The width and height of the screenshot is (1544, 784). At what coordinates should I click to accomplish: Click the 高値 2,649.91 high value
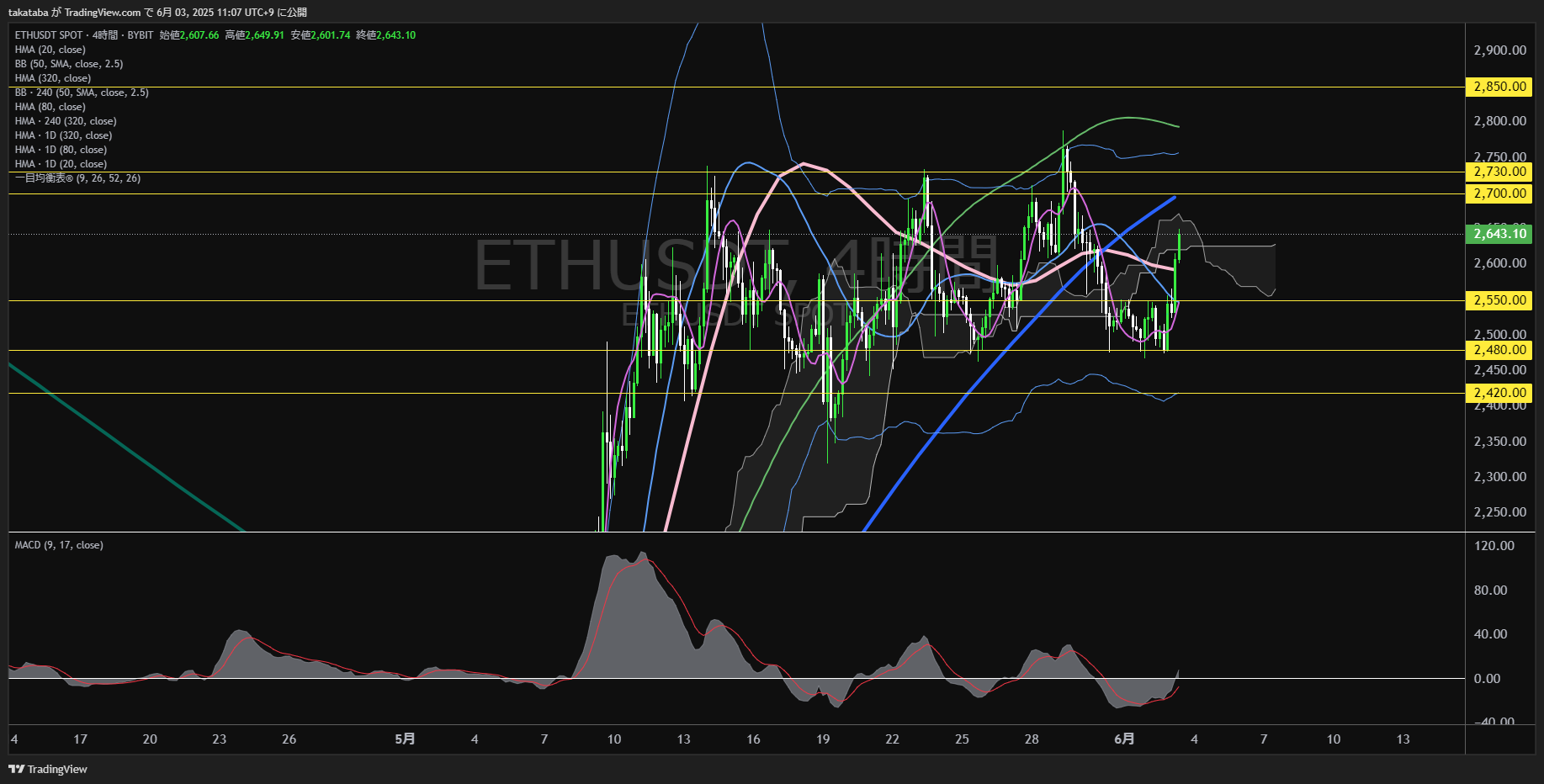(x=255, y=35)
